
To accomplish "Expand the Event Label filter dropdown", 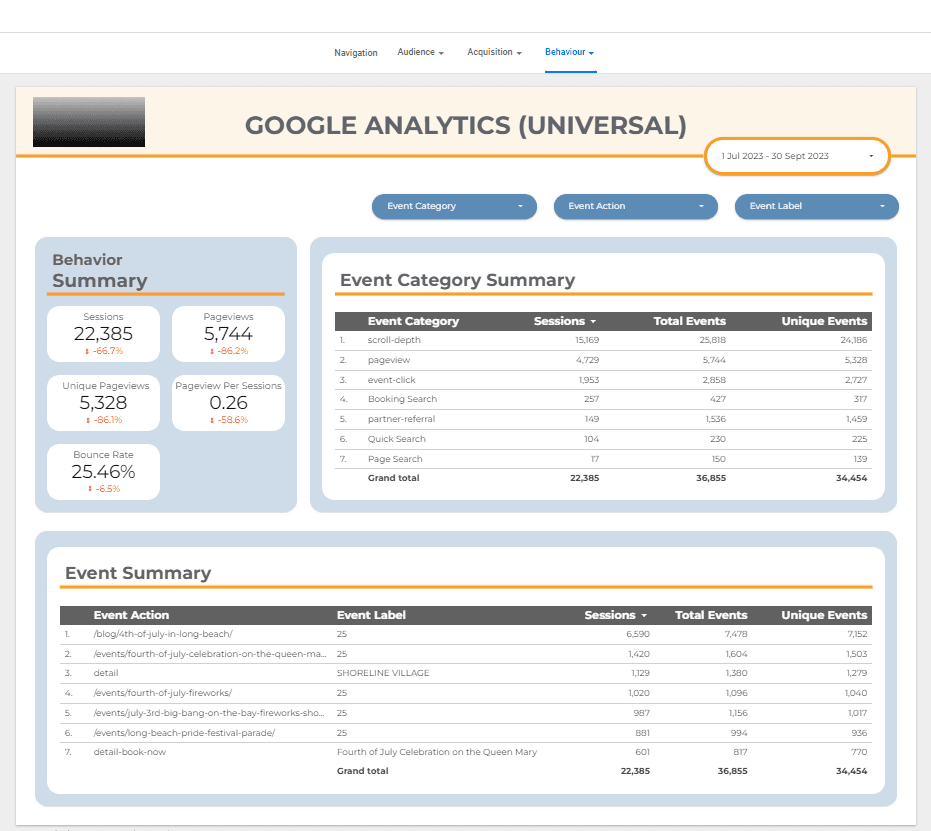I will 816,206.
